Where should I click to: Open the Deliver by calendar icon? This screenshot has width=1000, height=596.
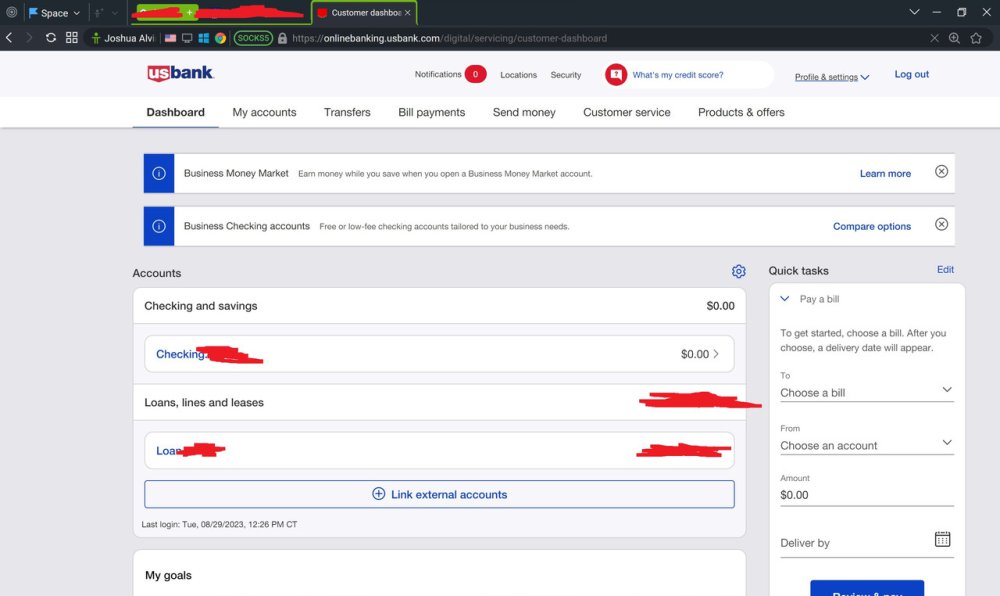coord(942,539)
